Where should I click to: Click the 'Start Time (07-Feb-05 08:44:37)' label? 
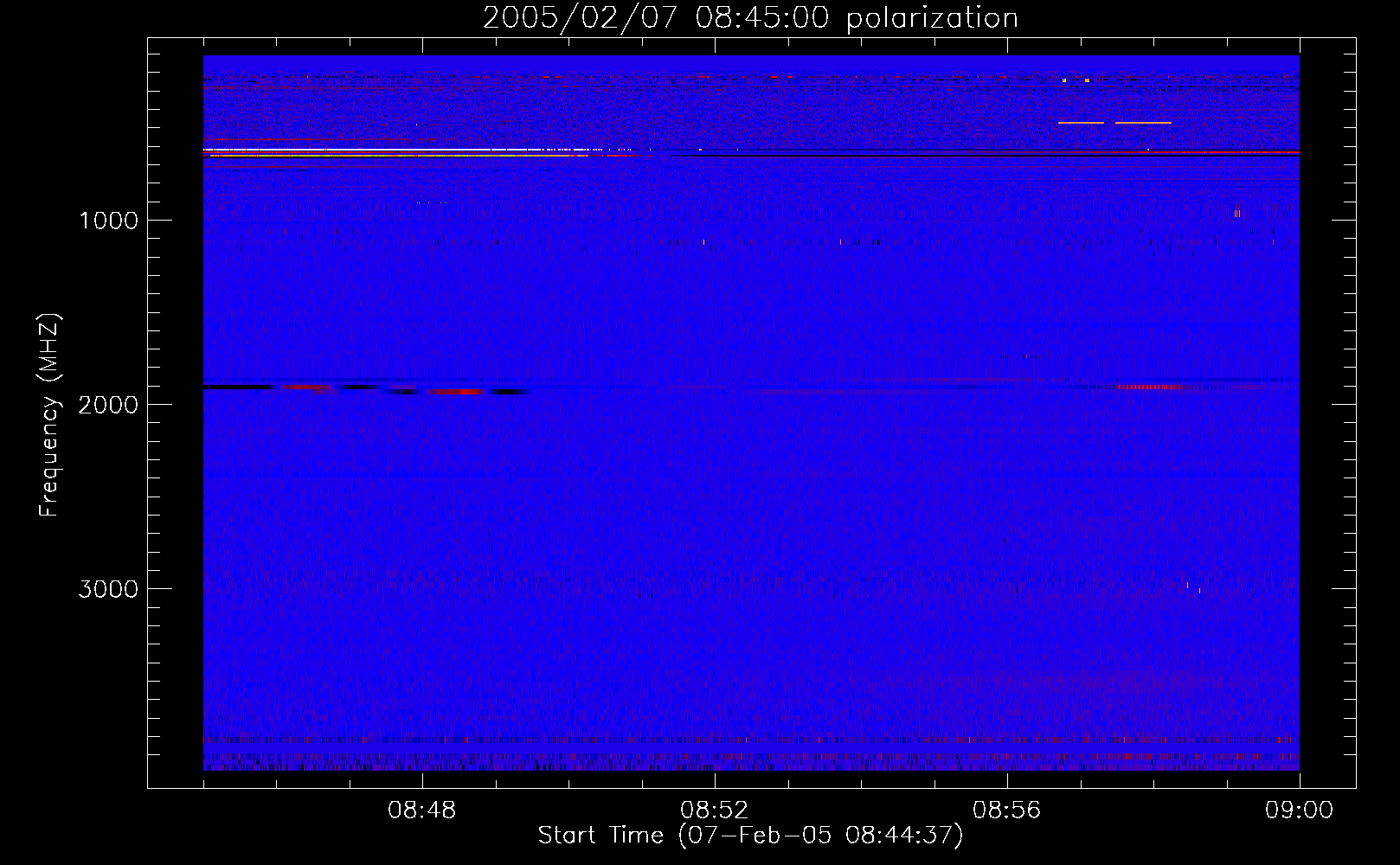(750, 836)
